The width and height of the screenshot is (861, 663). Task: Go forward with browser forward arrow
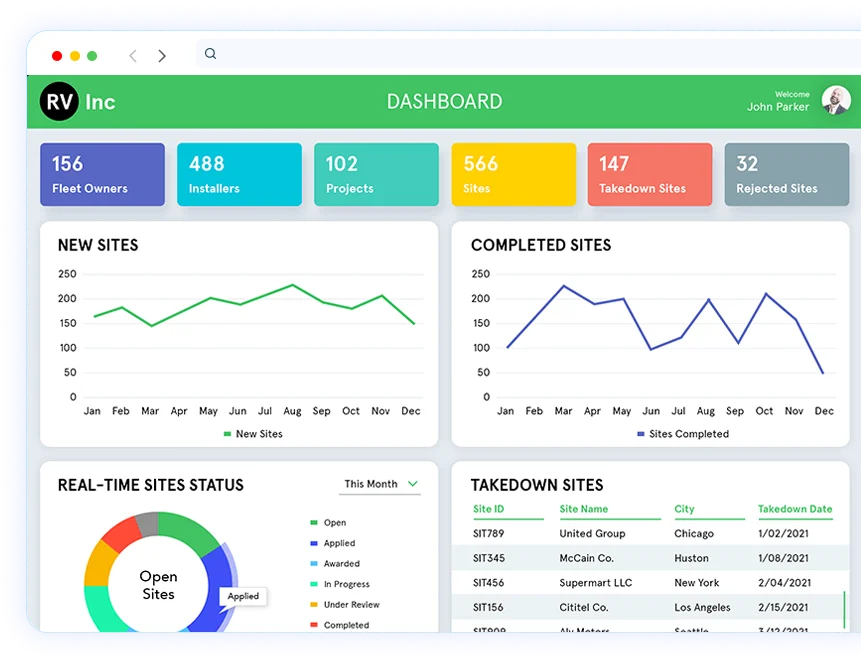162,56
